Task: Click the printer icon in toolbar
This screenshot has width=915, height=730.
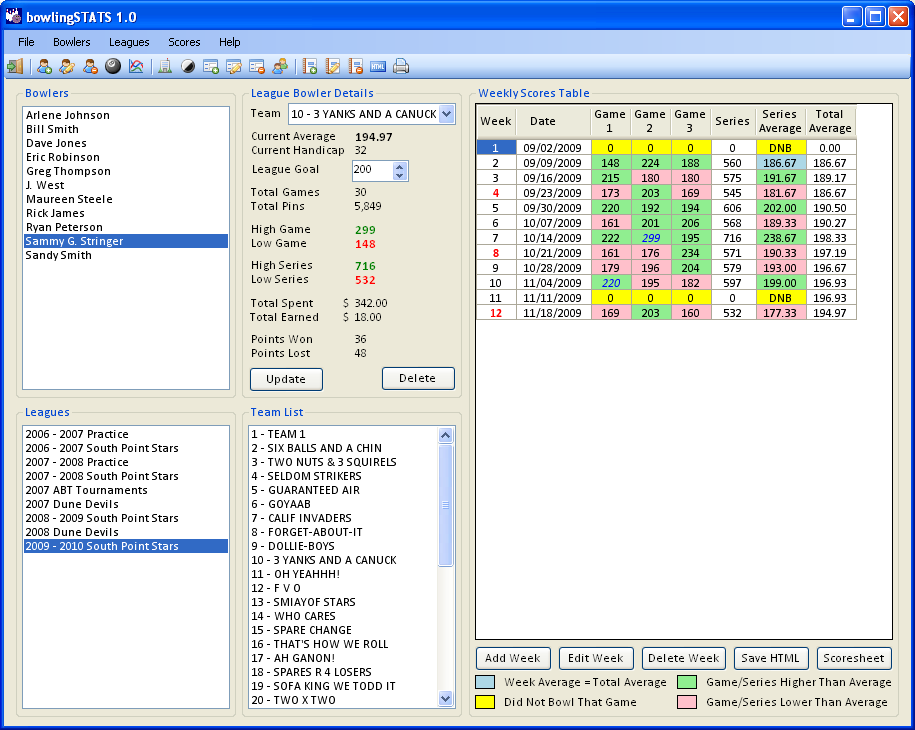Action: (x=401, y=67)
